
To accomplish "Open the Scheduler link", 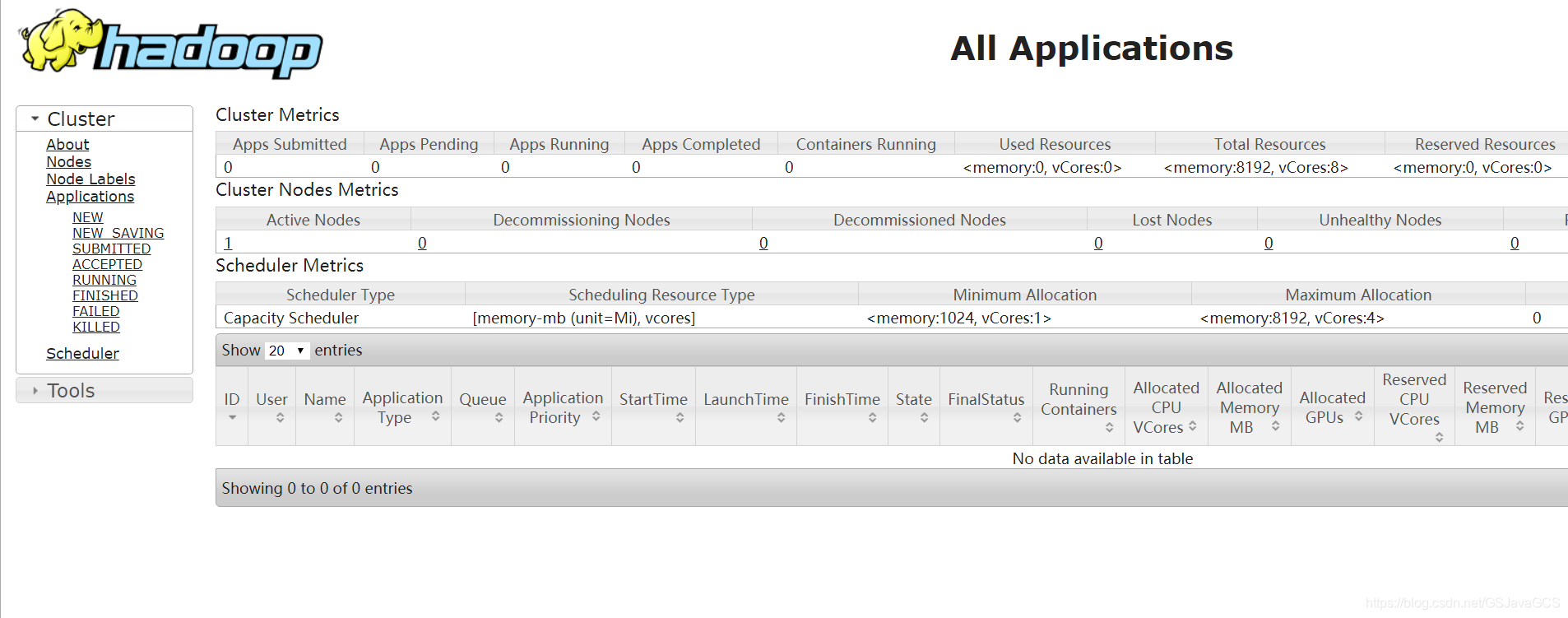I will [82, 353].
